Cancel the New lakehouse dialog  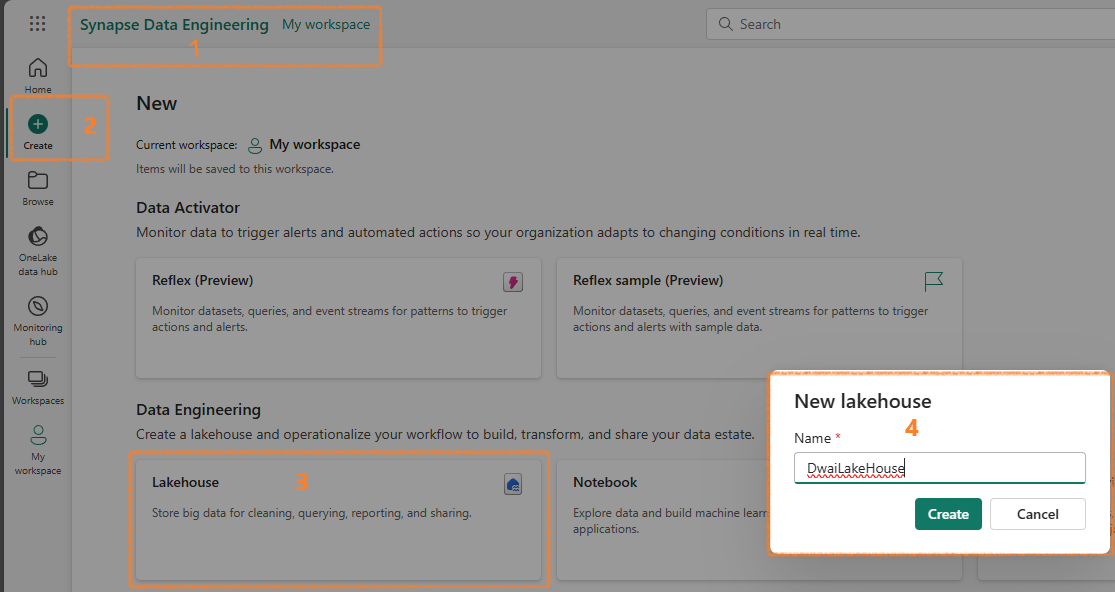click(x=1037, y=514)
